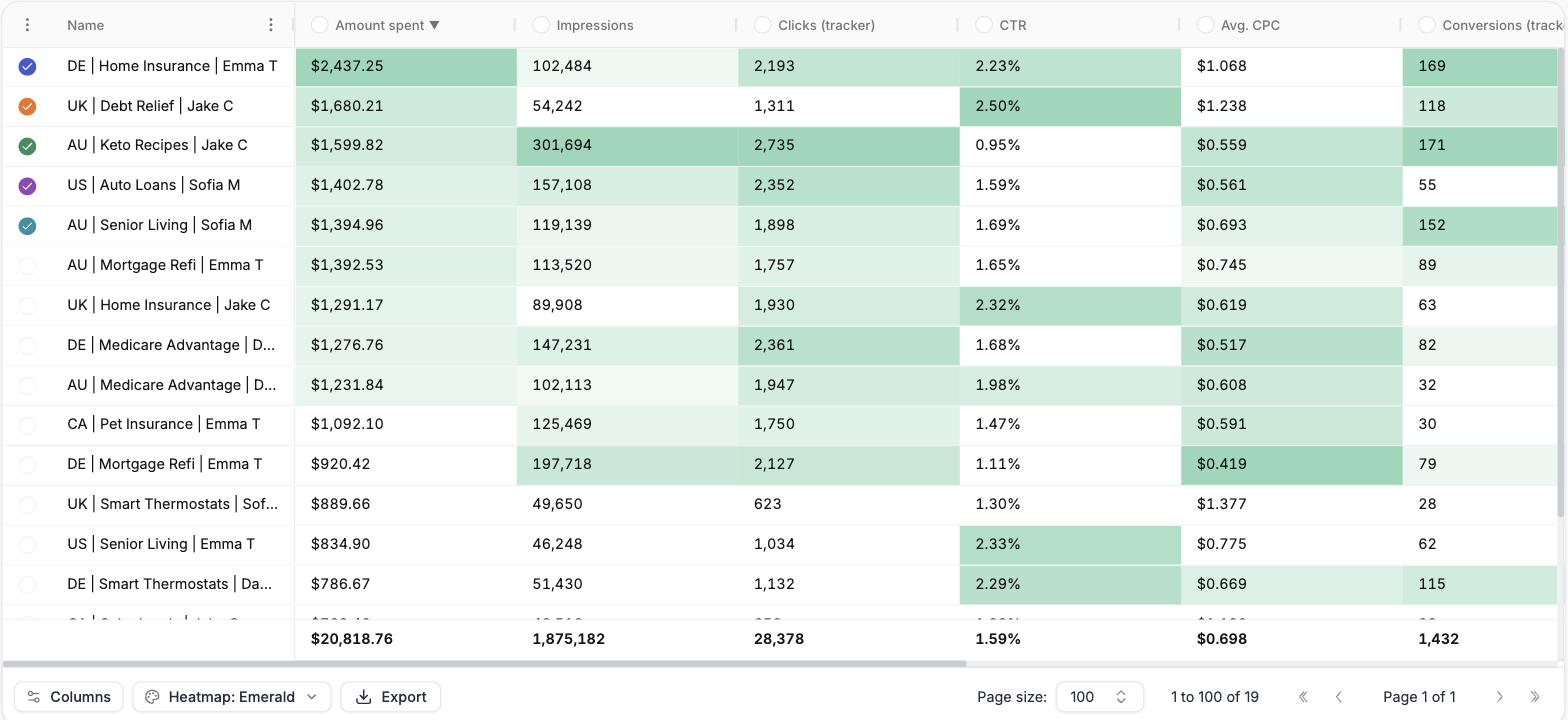Toggle the circle beside CTR header
The image size is (1568, 720).
pyautogui.click(x=984, y=25)
